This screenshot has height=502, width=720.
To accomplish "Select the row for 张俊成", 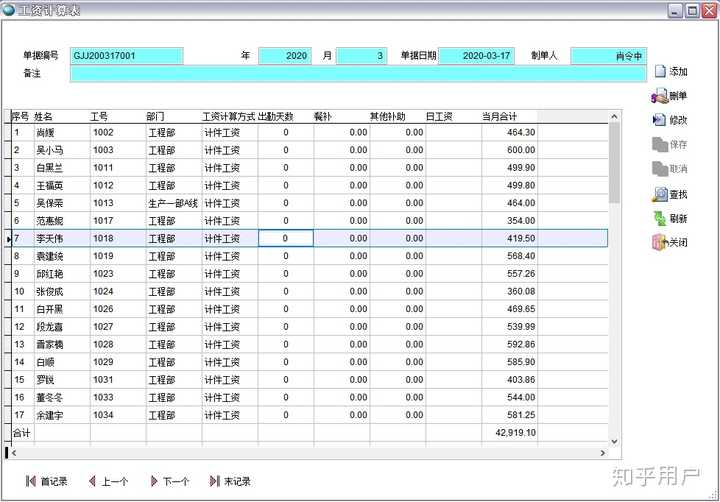I will click(x=309, y=292).
